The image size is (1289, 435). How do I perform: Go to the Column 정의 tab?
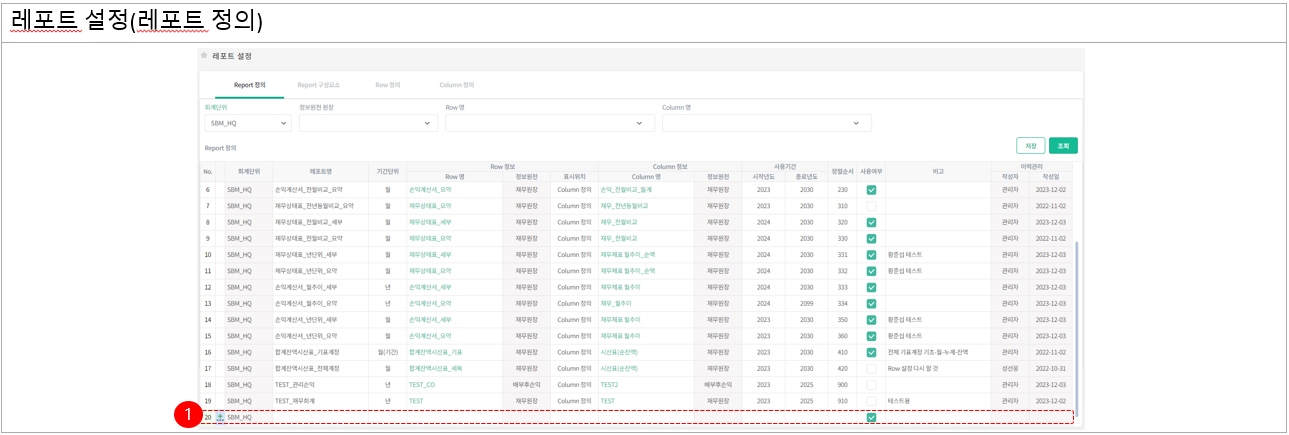tap(456, 85)
